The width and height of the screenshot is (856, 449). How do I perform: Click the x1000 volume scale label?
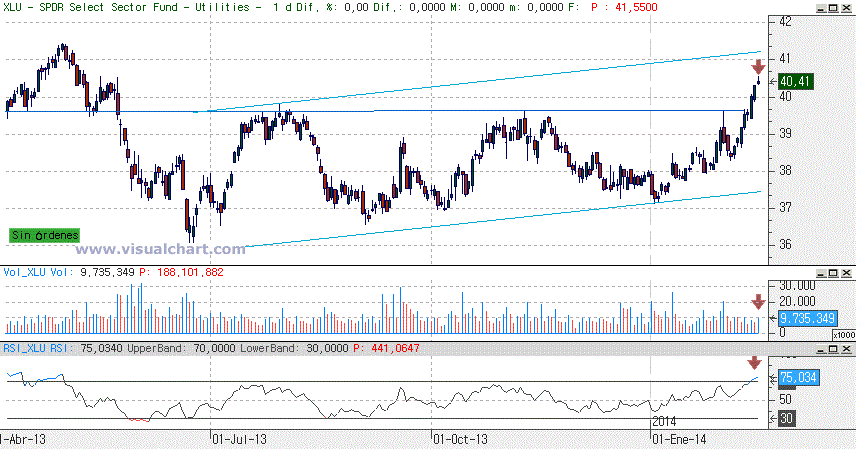[843, 335]
